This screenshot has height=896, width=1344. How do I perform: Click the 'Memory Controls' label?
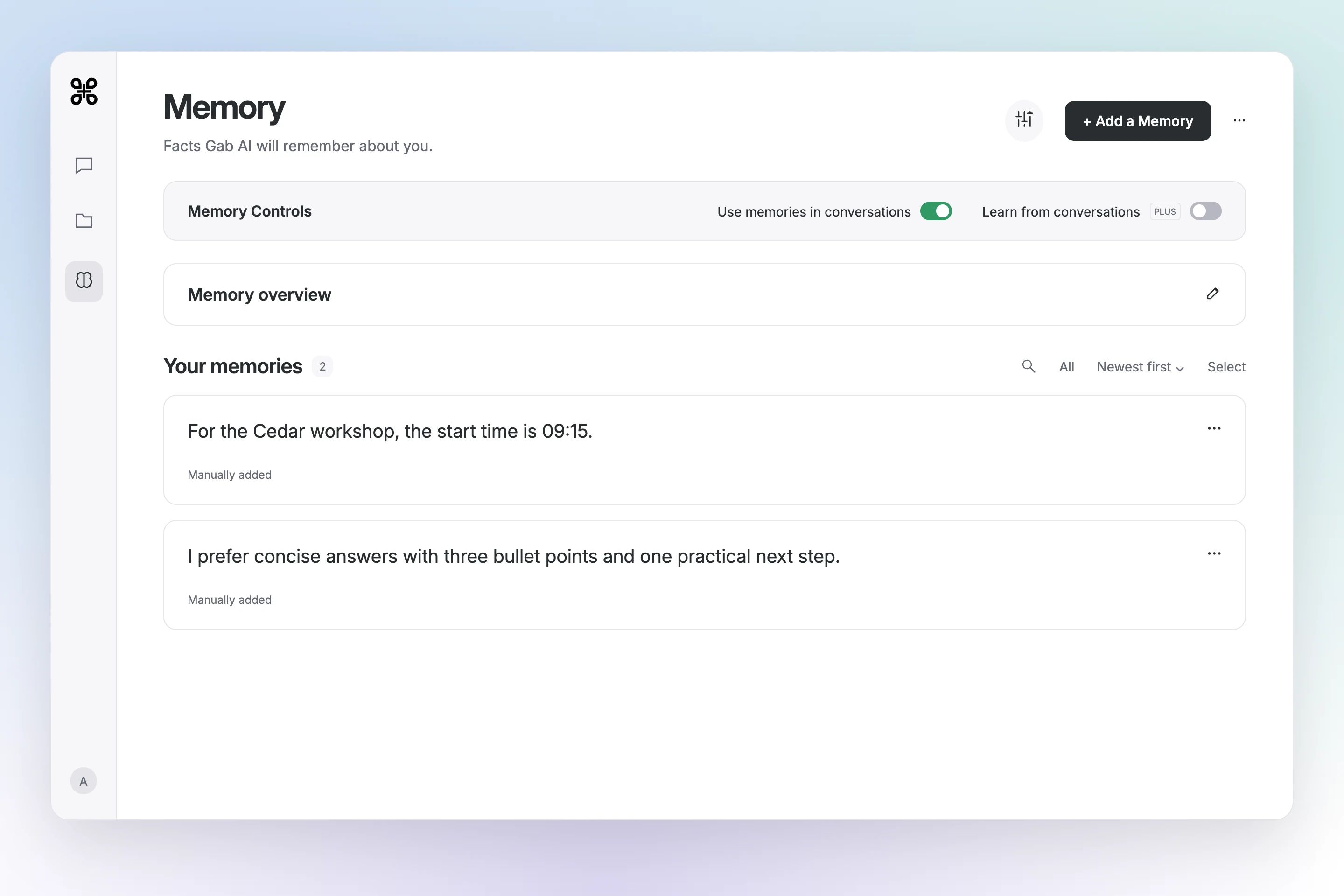(250, 211)
